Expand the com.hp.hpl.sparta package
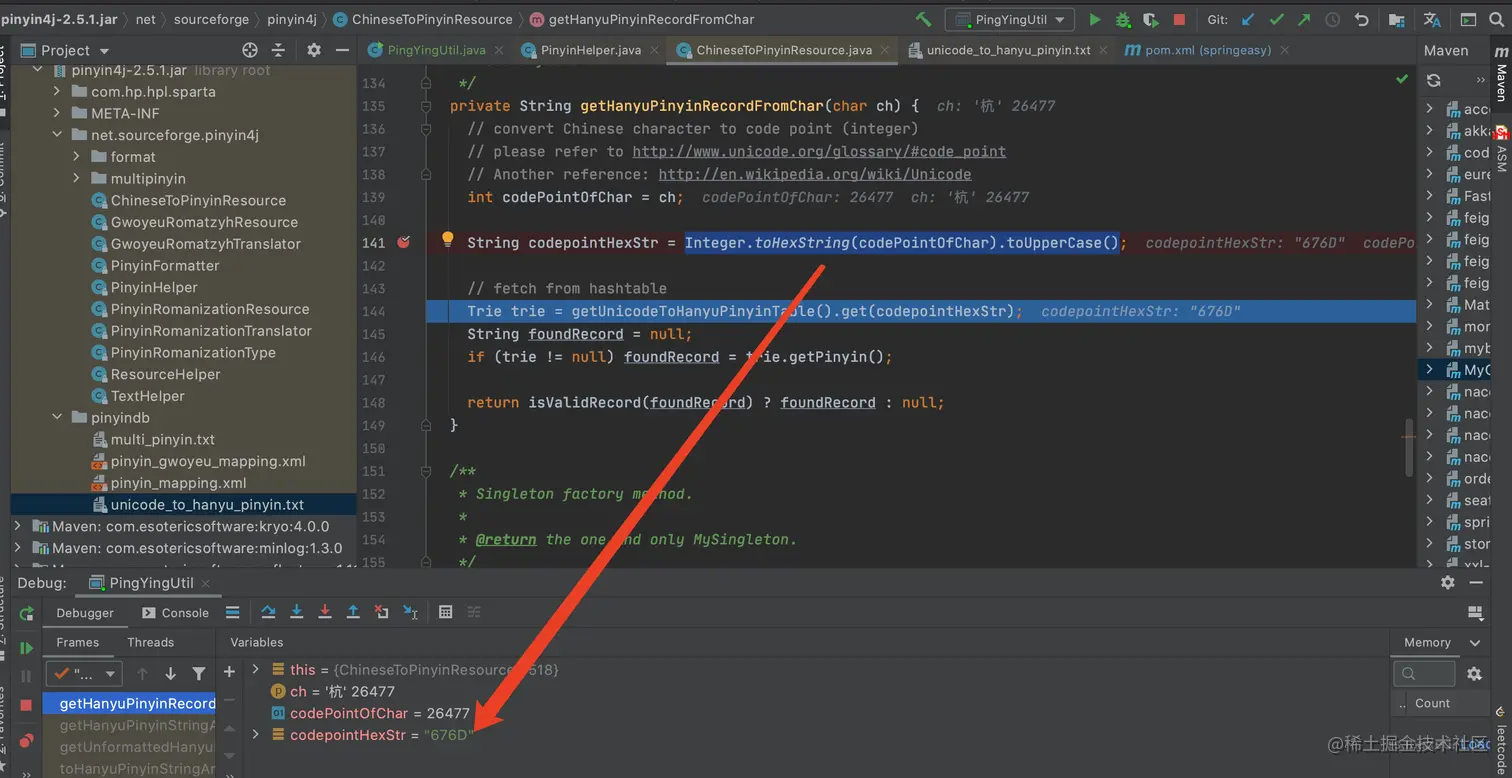This screenshot has height=778, width=1512. (x=58, y=91)
